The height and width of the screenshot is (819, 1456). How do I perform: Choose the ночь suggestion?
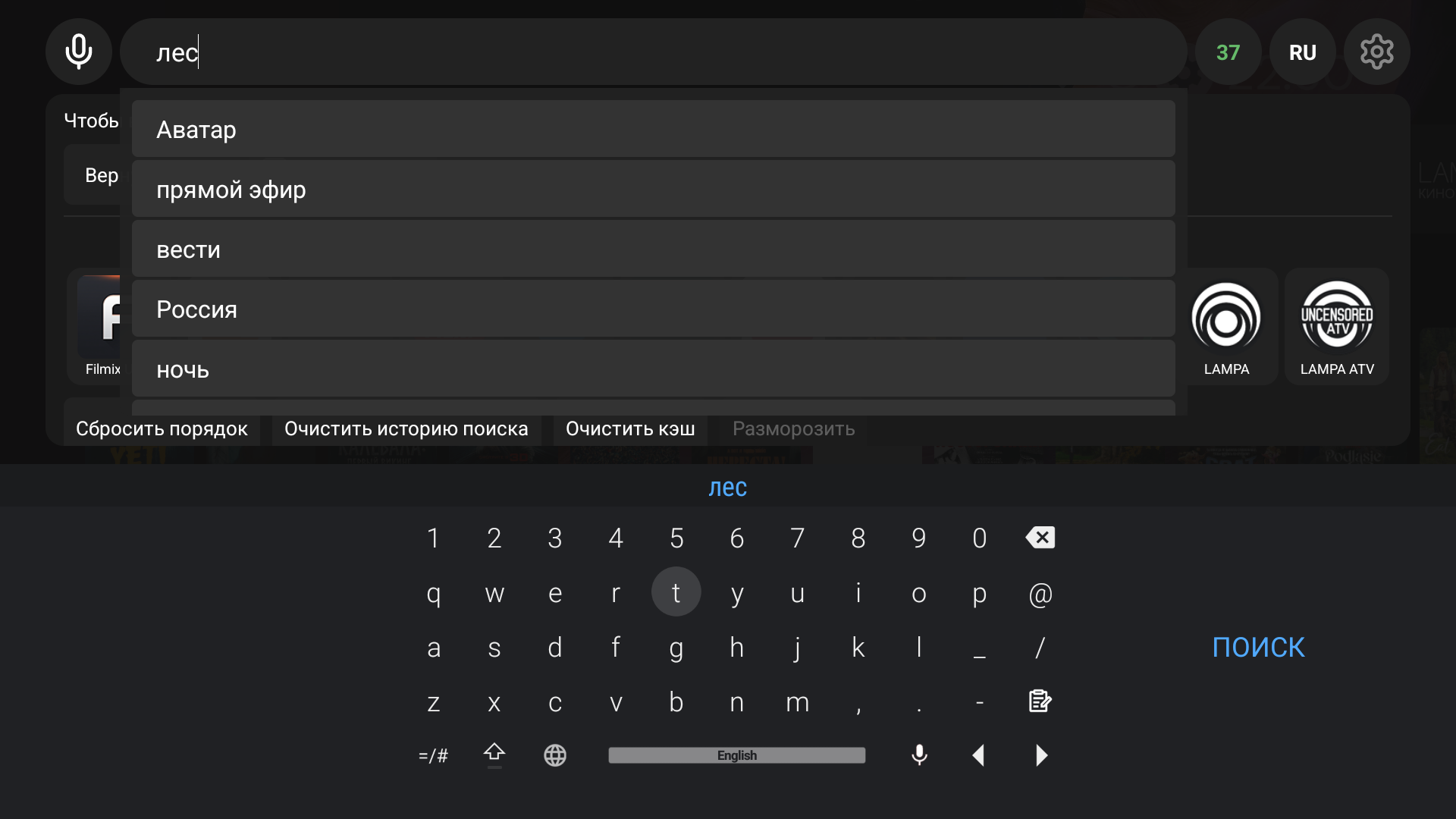pyautogui.click(x=653, y=369)
